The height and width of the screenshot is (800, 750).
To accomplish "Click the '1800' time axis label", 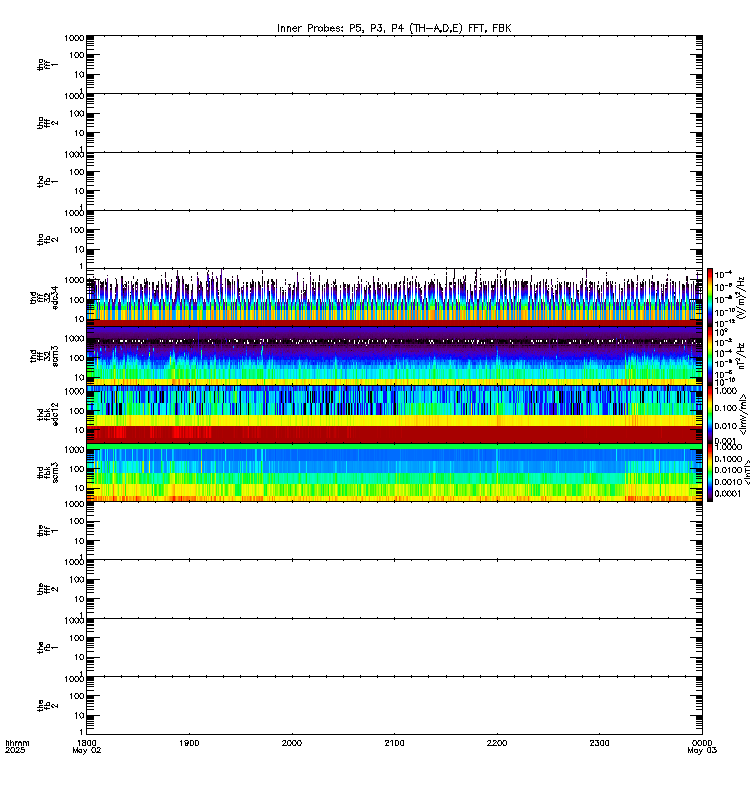I will tap(87, 743).
